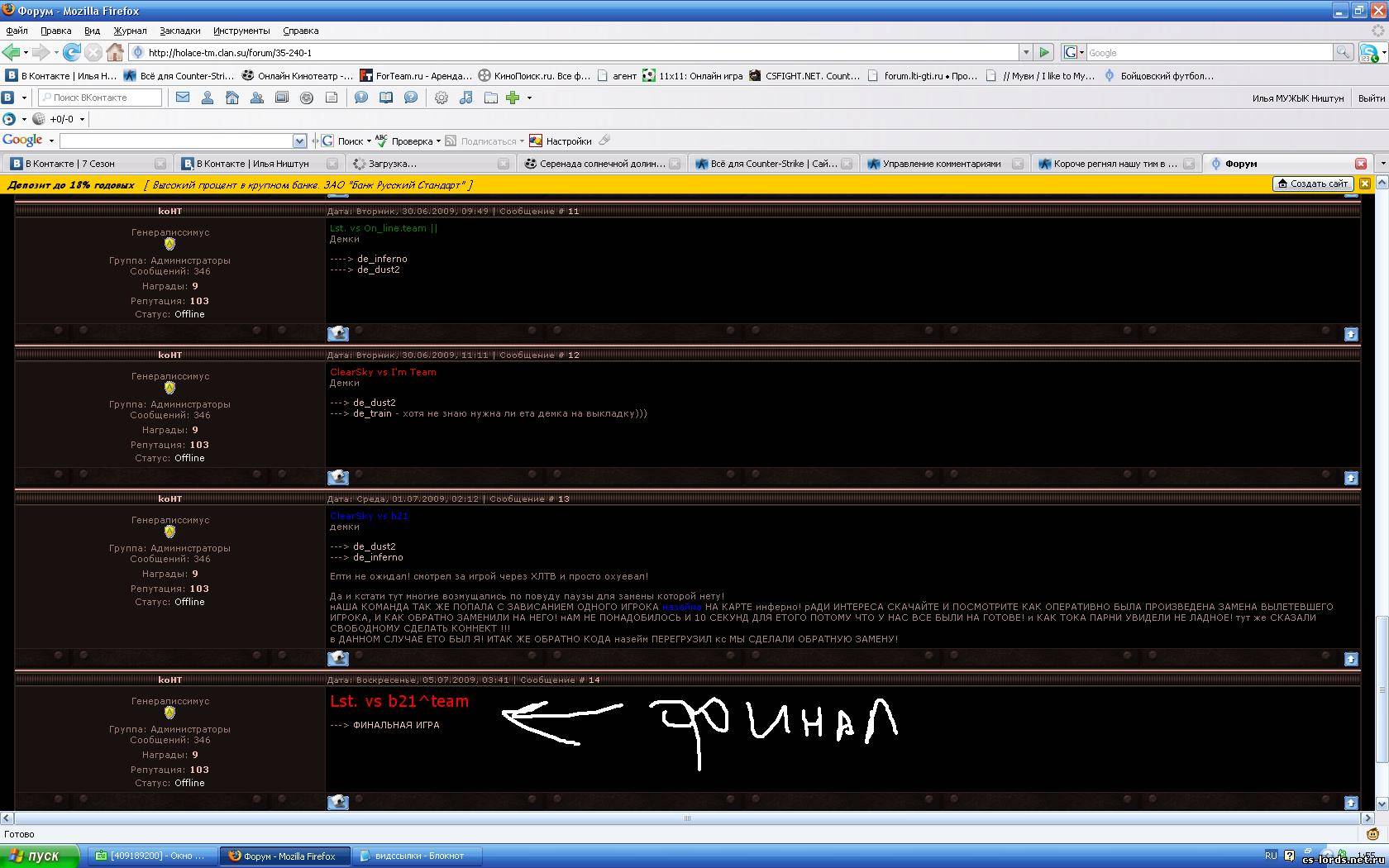Close the yellow ad banner with X
This screenshot has width=1389, height=868.
(x=1365, y=184)
